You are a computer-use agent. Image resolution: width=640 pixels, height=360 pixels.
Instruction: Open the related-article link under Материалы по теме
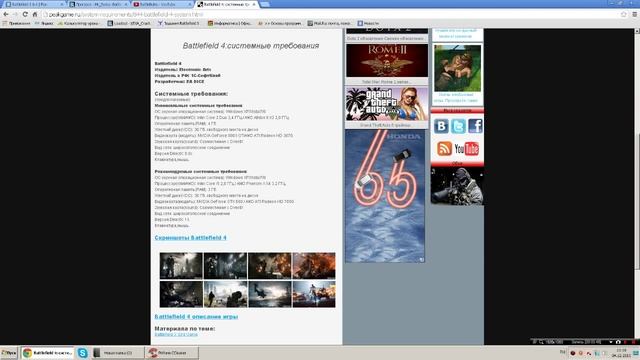click(x=176, y=334)
